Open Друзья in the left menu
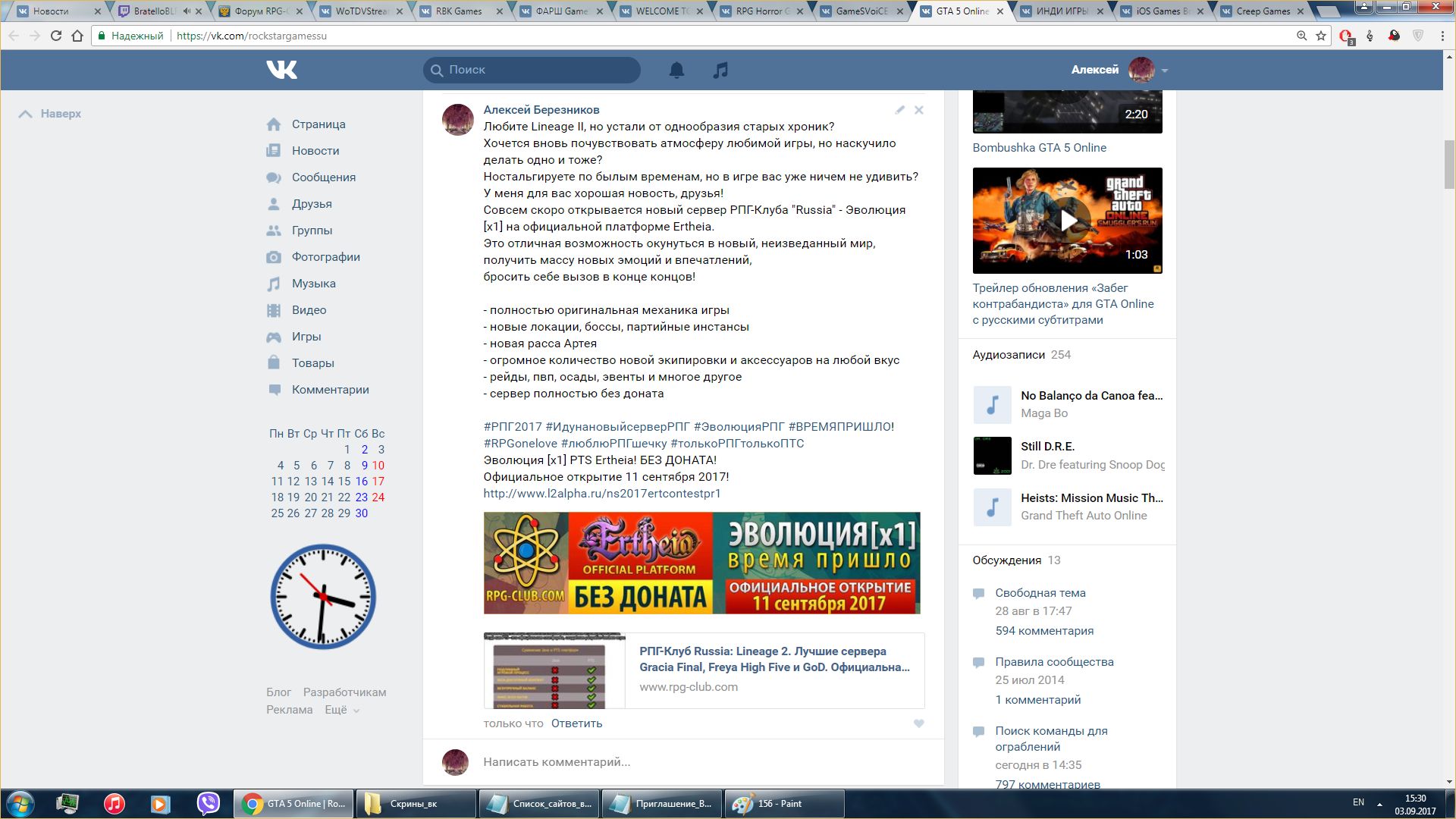The height and width of the screenshot is (819, 1456). coord(312,204)
